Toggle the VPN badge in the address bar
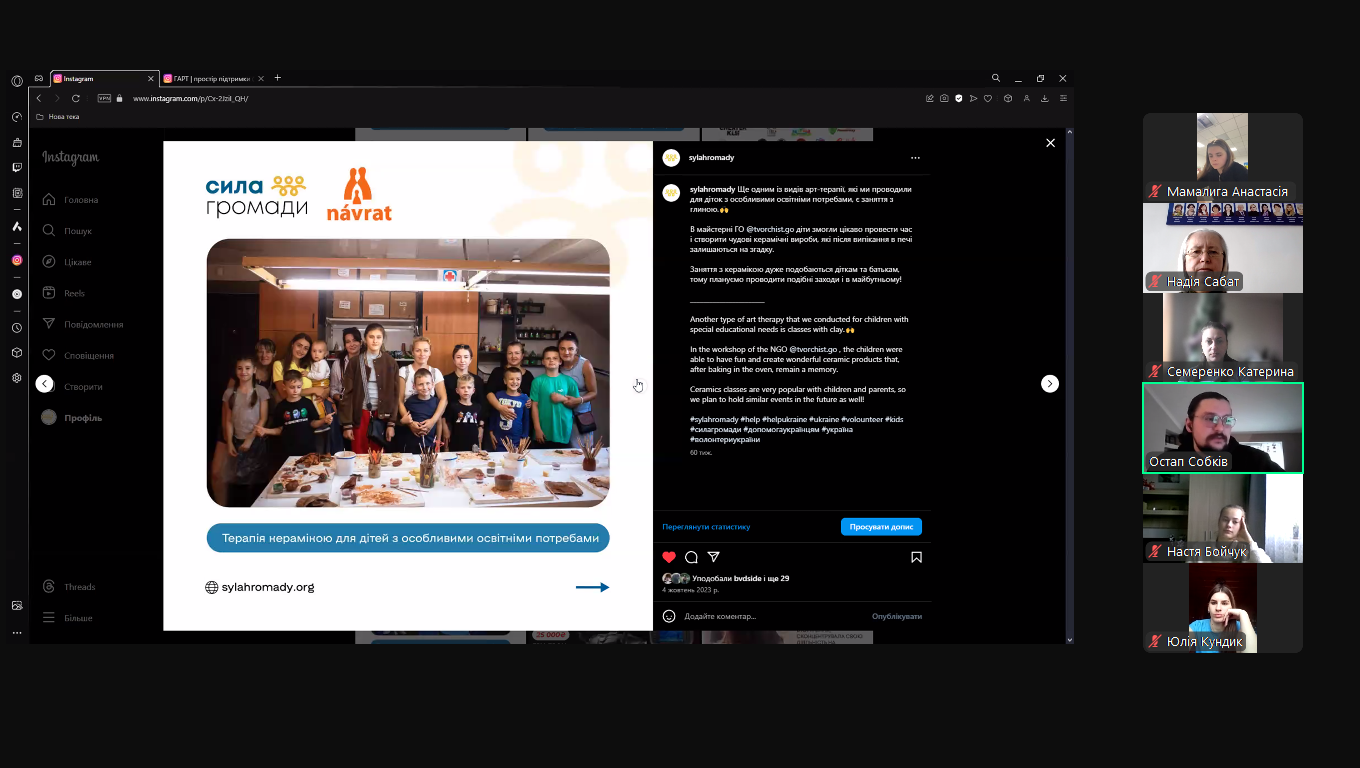 click(x=104, y=98)
